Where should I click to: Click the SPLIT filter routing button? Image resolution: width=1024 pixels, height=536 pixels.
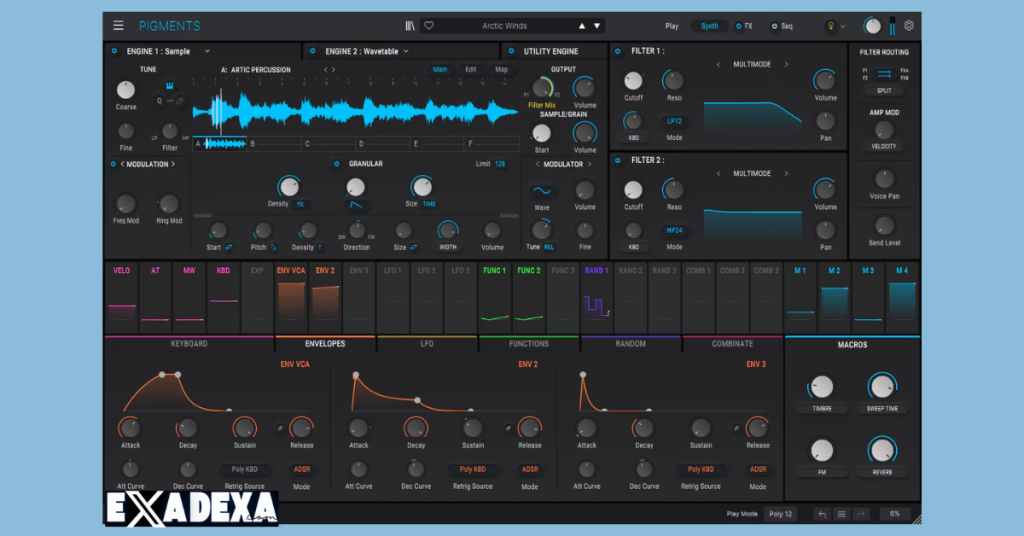coord(884,90)
